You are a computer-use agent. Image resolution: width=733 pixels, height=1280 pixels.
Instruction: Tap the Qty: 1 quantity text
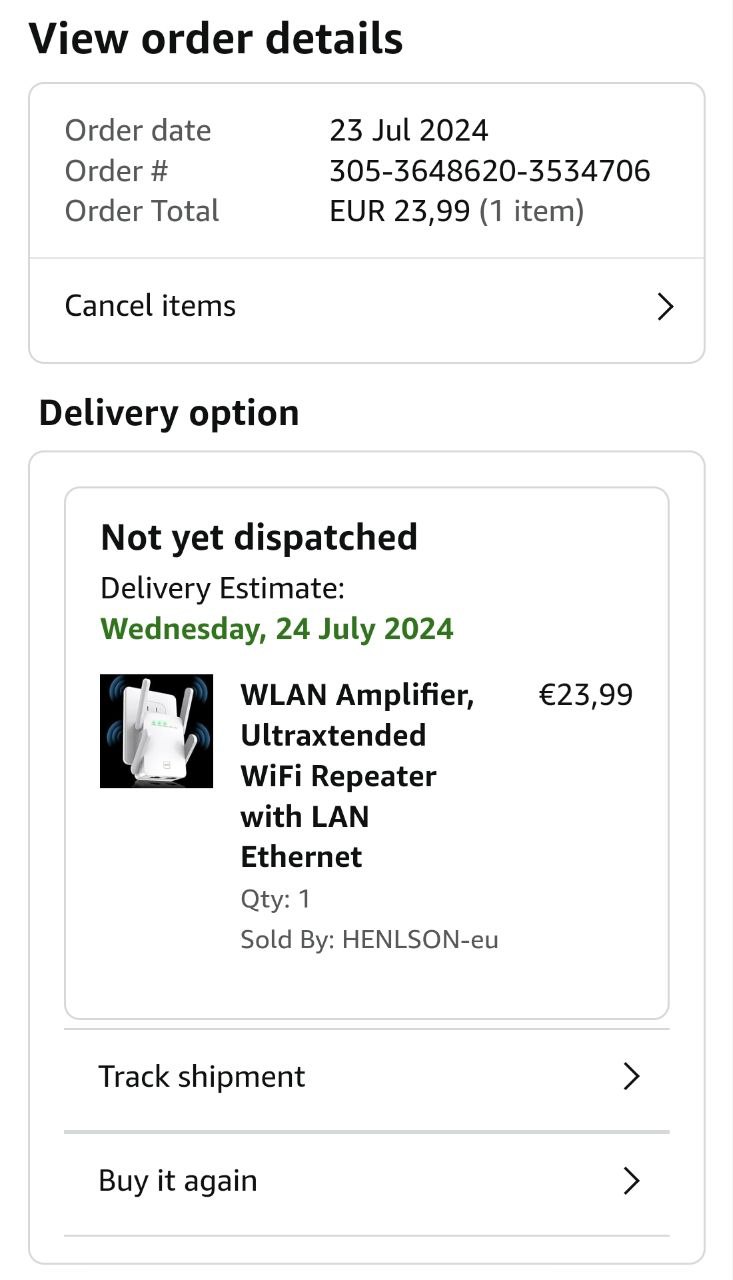[275, 899]
